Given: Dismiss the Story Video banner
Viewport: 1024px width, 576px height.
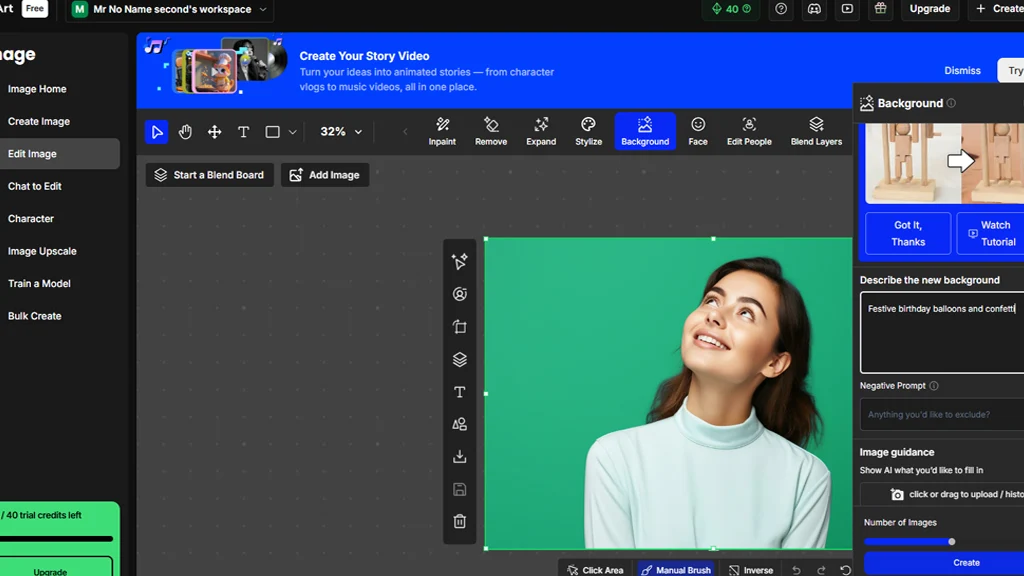Looking at the screenshot, I should pyautogui.click(x=962, y=71).
